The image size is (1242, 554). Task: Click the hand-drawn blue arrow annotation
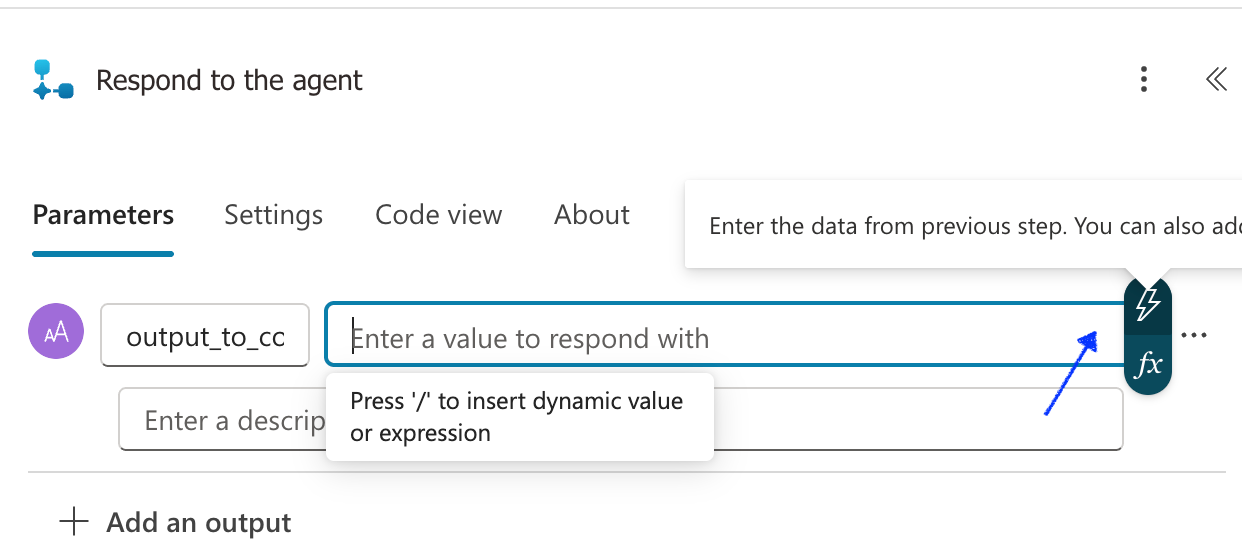[1068, 374]
